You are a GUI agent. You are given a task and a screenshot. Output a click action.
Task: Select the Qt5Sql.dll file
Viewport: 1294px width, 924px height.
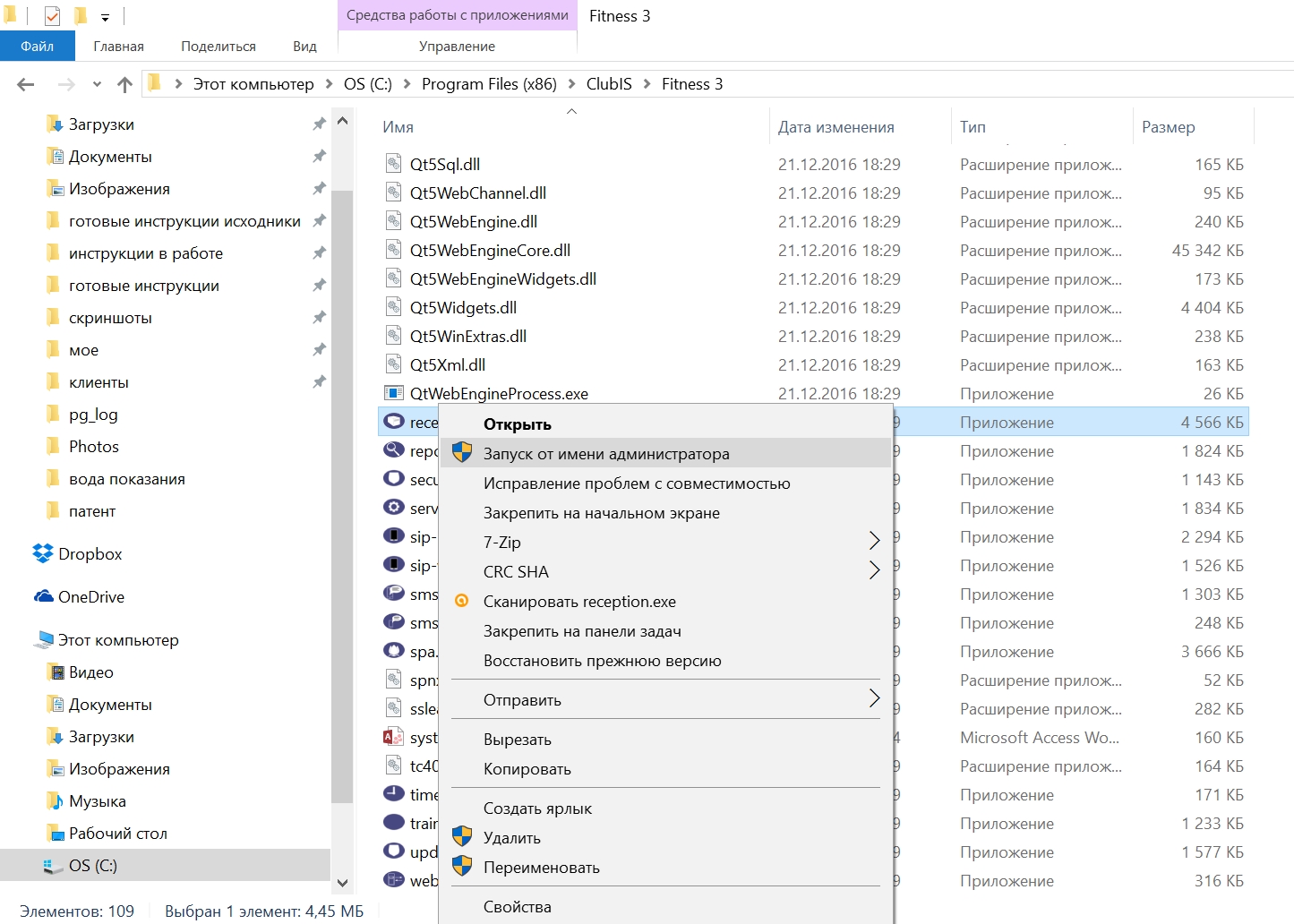pyautogui.click(x=444, y=165)
